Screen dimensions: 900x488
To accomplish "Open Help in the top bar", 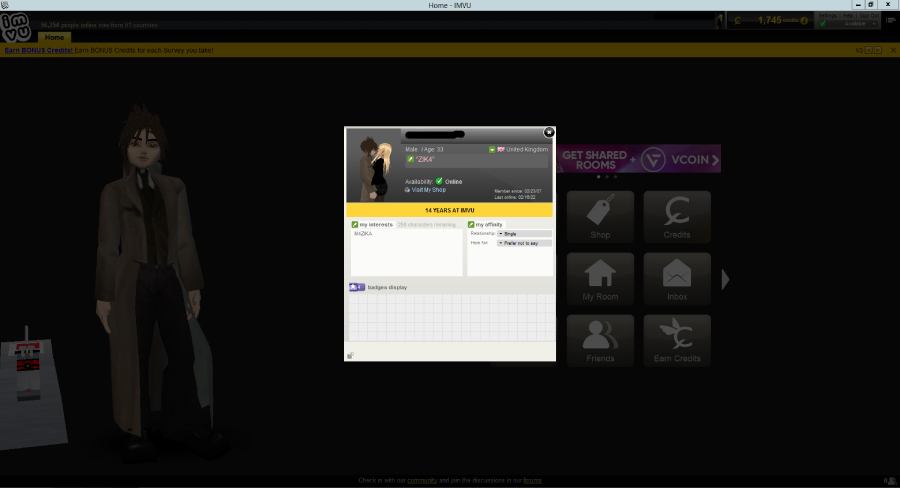I will (848, 16).
